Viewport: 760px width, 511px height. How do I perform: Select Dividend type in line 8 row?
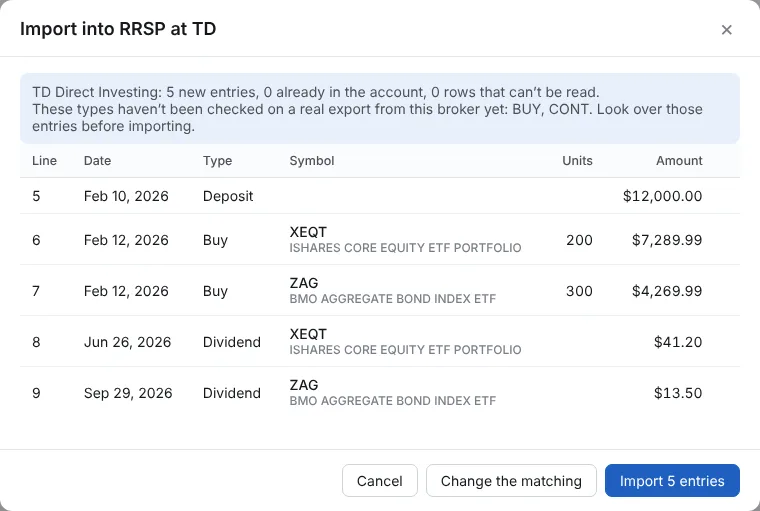click(x=232, y=342)
